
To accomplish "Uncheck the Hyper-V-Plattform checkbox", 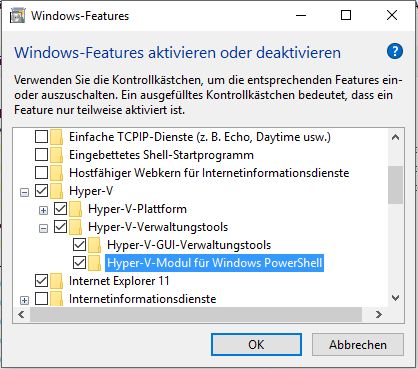I will [60, 209].
